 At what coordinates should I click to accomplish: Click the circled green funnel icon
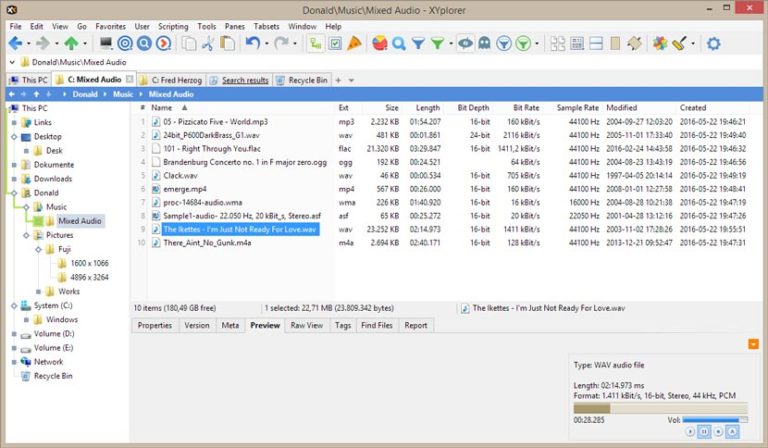(523, 44)
